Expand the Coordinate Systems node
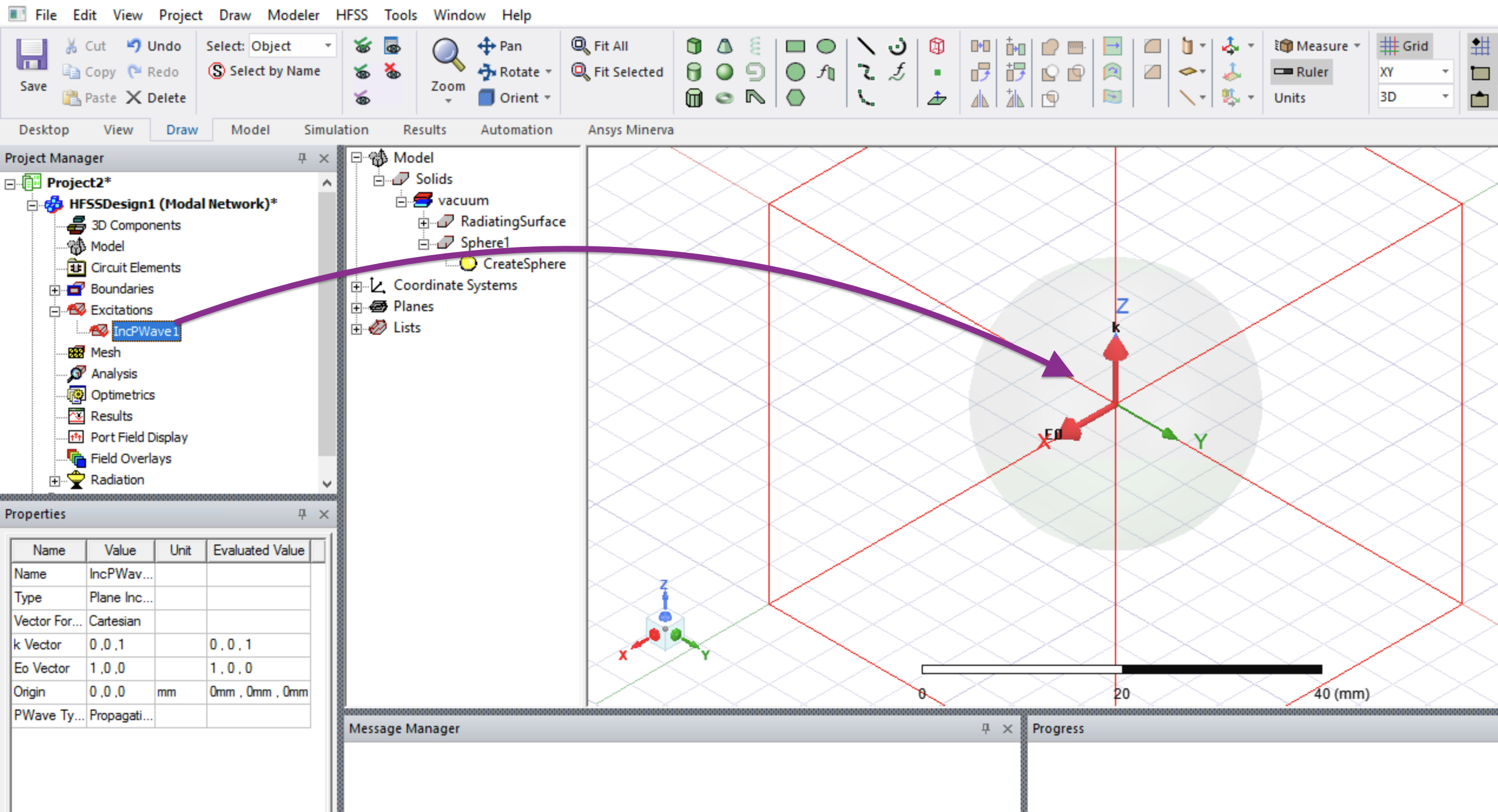The height and width of the screenshot is (812, 1498). [357, 286]
